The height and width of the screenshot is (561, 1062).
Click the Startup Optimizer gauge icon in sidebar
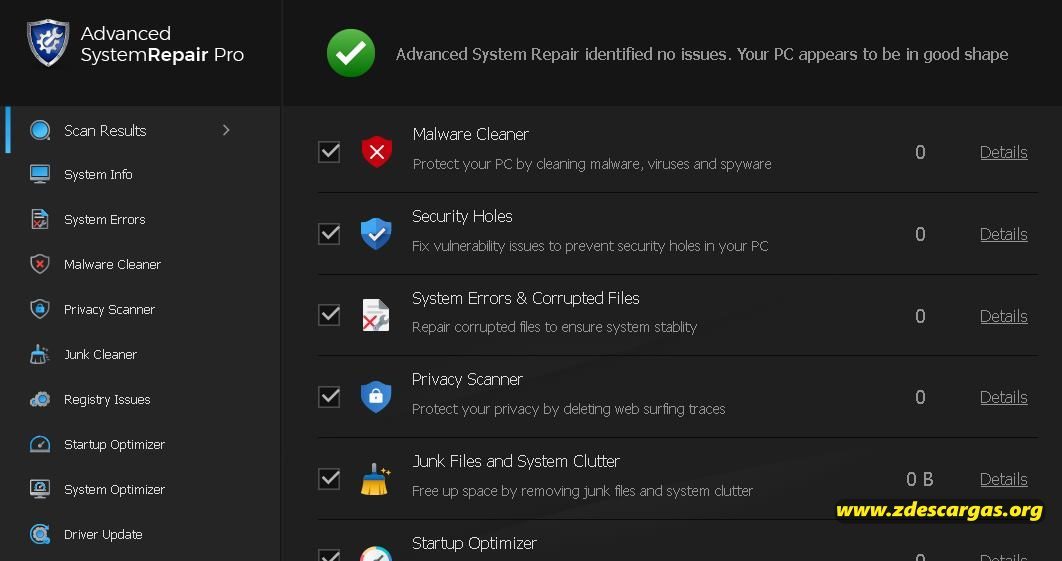pos(40,444)
